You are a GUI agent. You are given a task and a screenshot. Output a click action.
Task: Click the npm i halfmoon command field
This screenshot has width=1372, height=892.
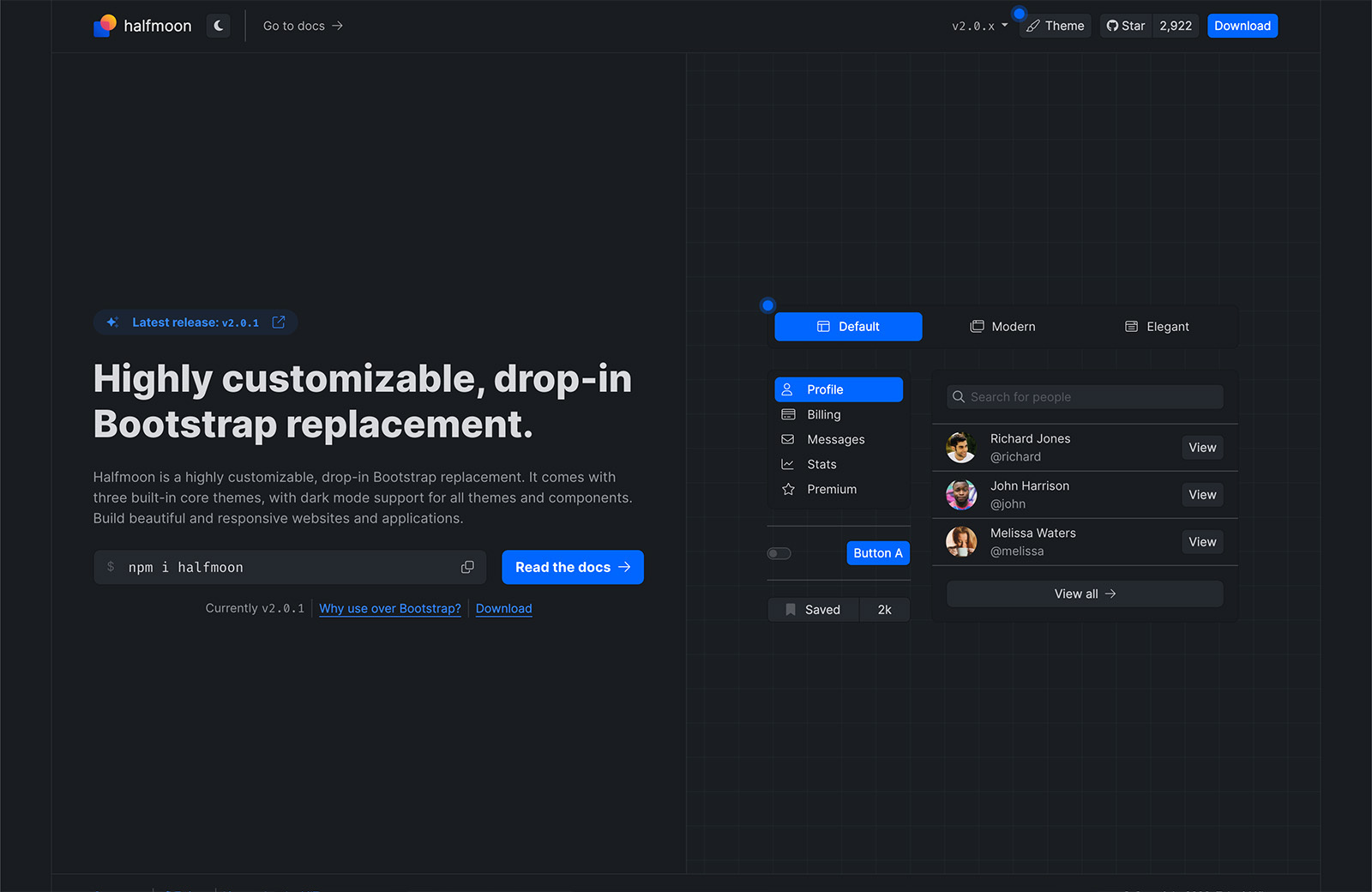click(x=290, y=567)
